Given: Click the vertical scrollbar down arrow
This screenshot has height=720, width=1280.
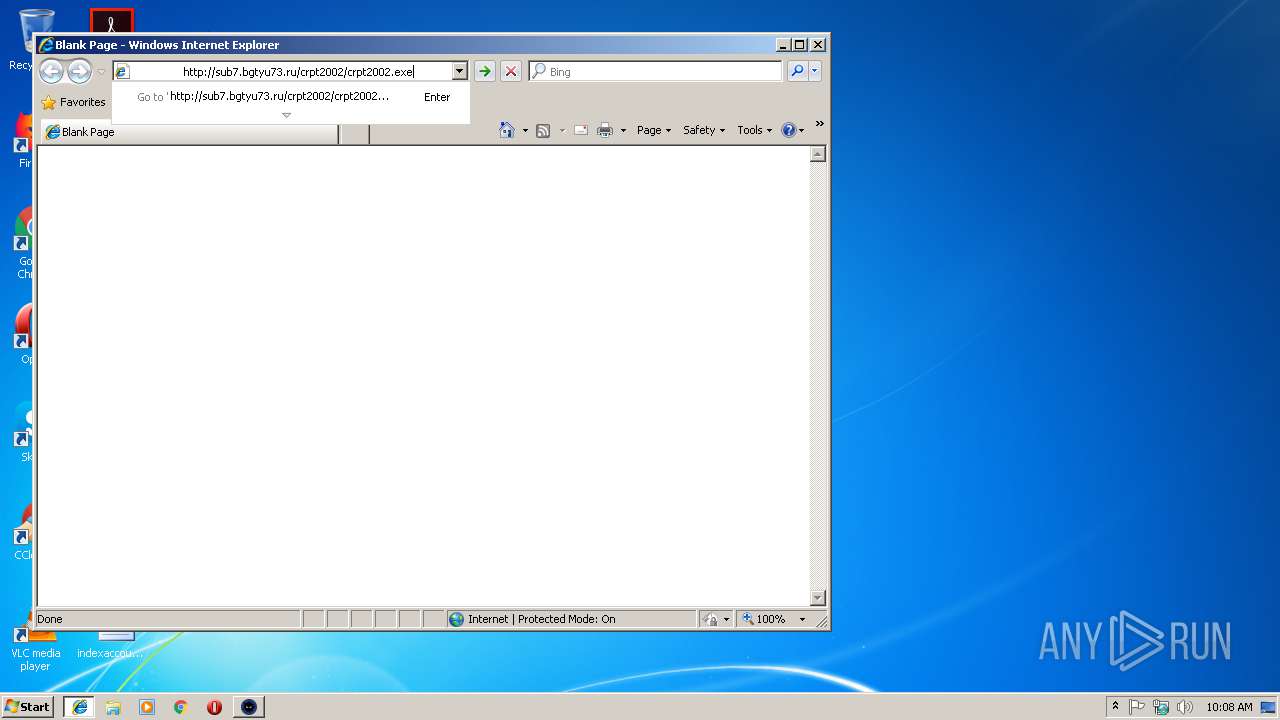Looking at the screenshot, I should tap(817, 598).
